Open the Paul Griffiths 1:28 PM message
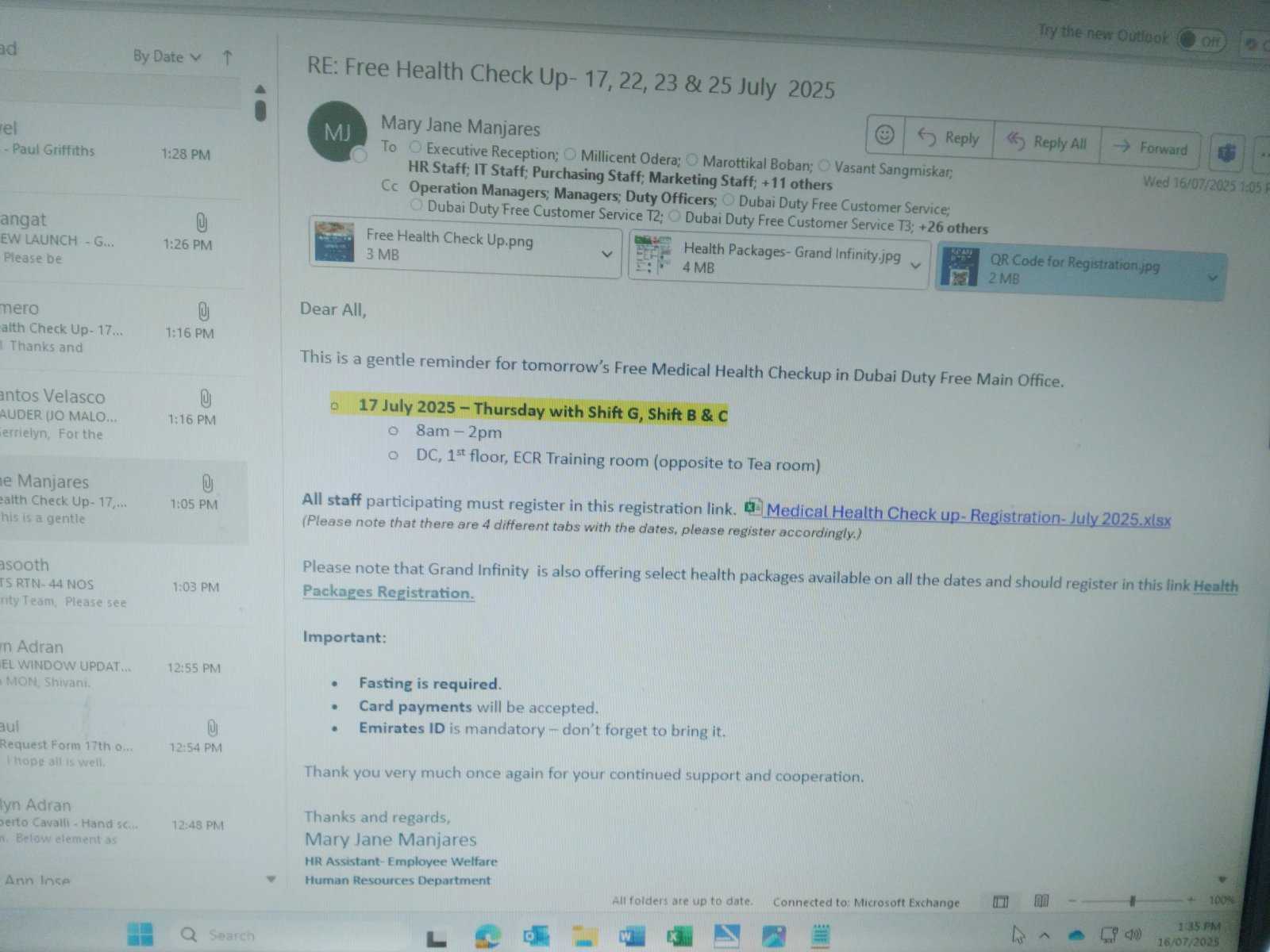This screenshot has width=1270, height=952. pyautogui.click(x=119, y=151)
